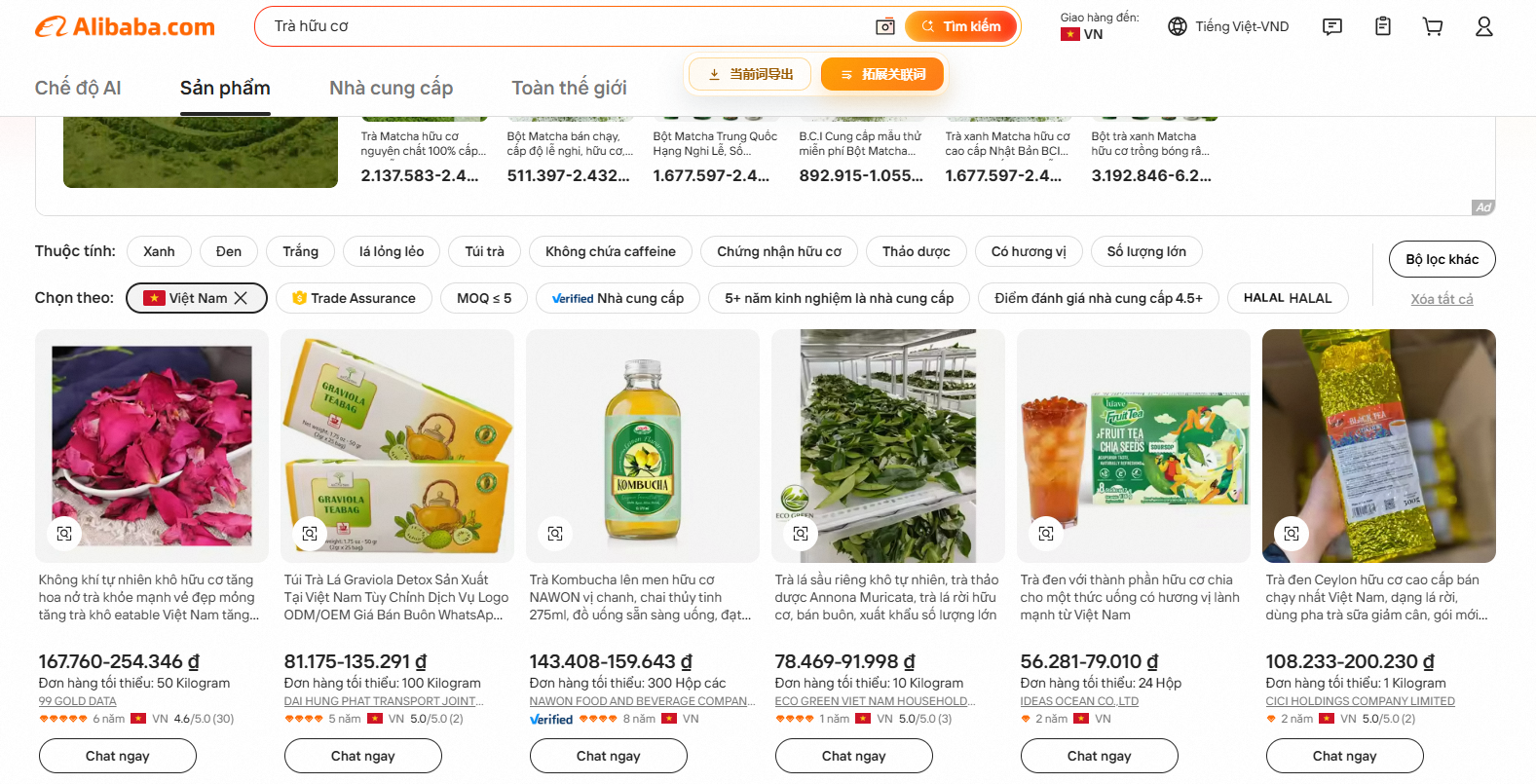This screenshot has height=784, width=1536.
Task: Open the image search camera icon
Action: (884, 26)
